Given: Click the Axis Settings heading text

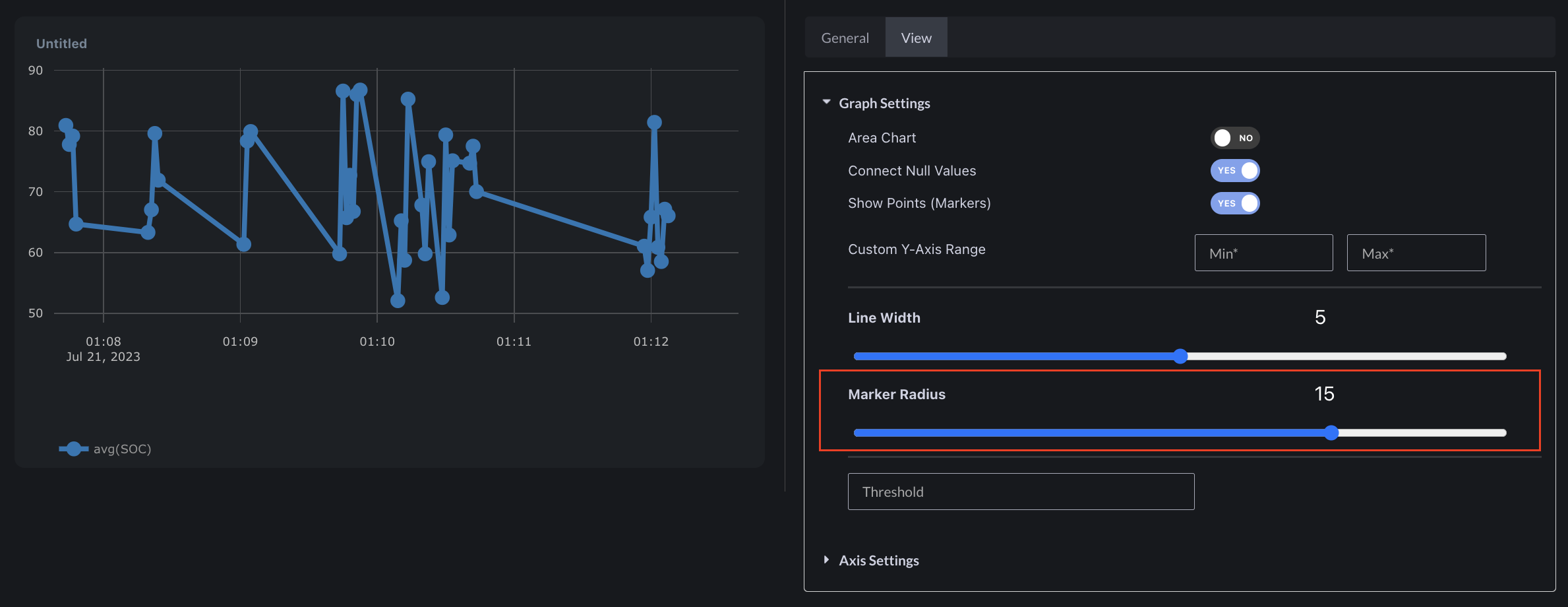Looking at the screenshot, I should [878, 560].
